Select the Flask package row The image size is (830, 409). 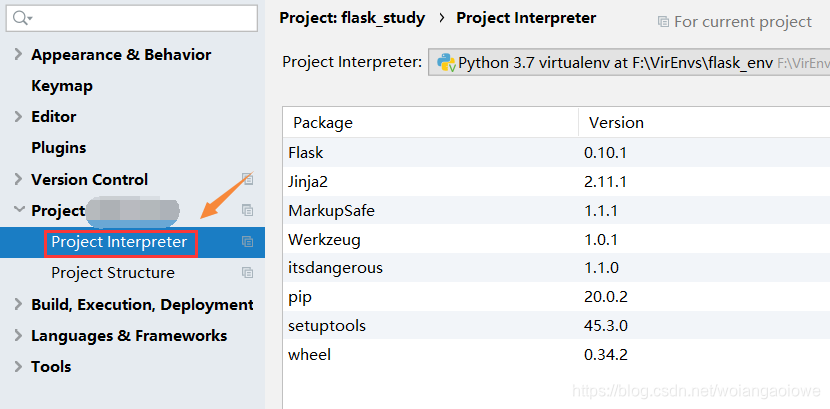[306, 153]
